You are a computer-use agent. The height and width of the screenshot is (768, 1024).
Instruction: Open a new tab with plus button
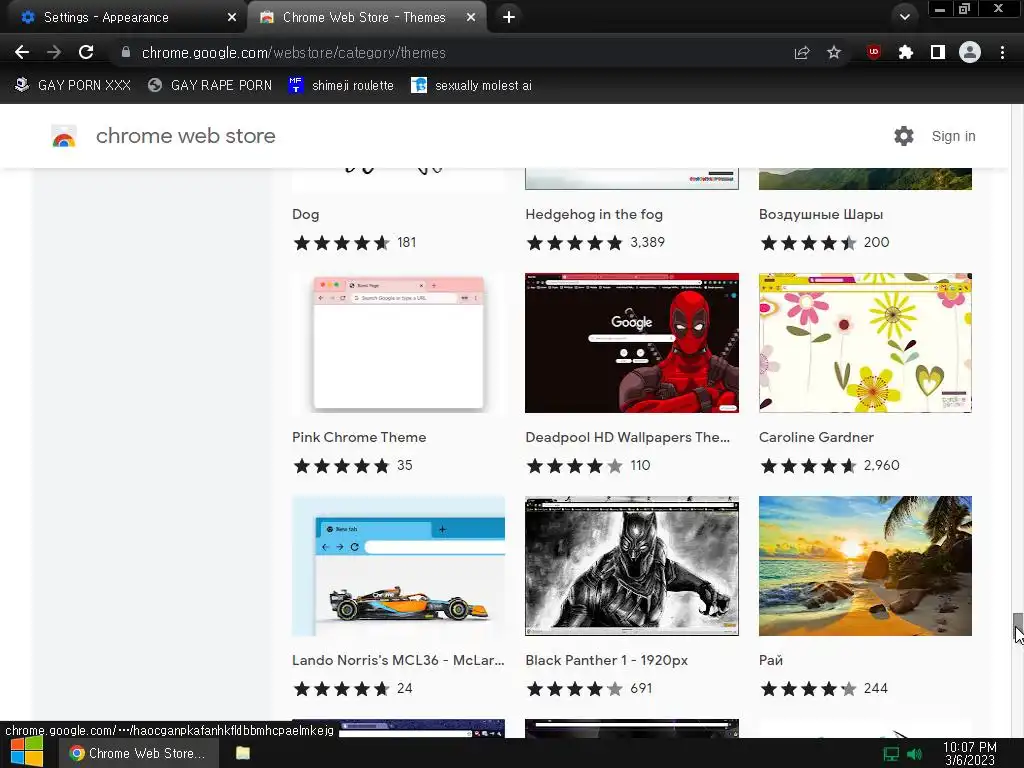tap(509, 17)
